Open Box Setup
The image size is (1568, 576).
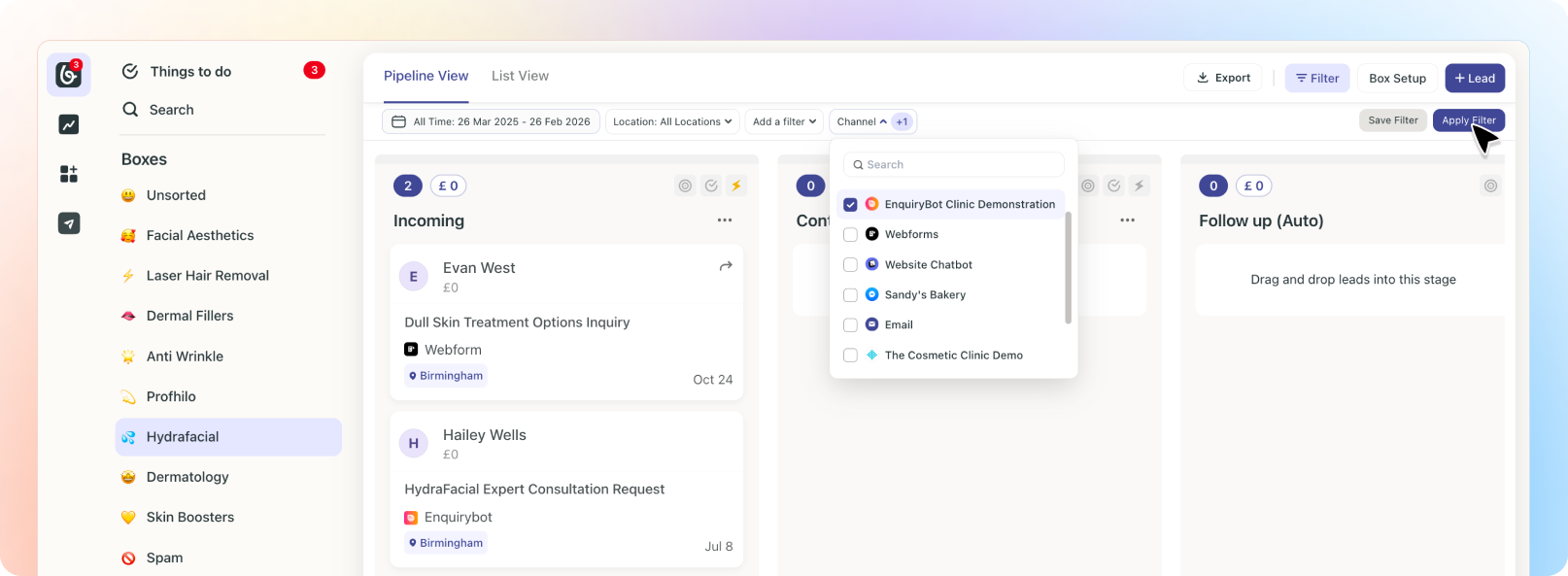tap(1397, 78)
